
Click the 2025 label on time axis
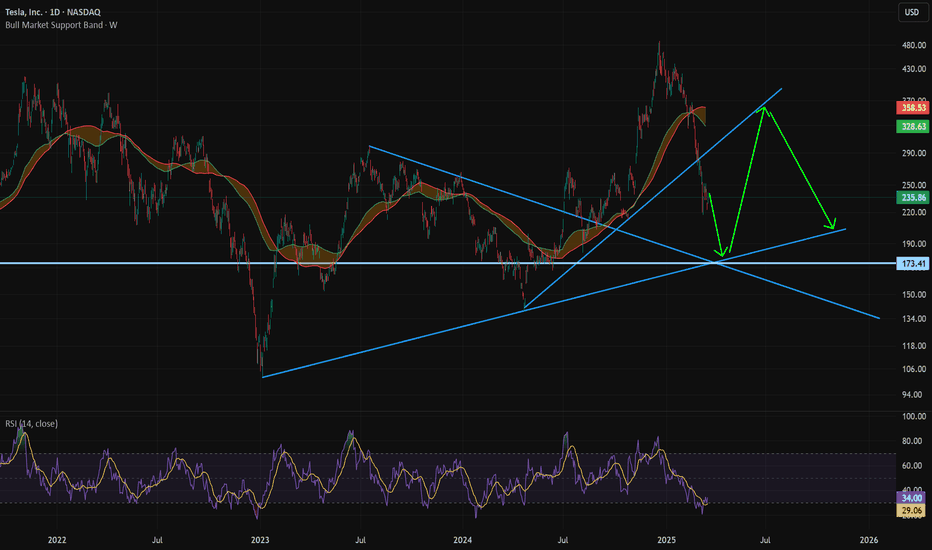pos(666,540)
